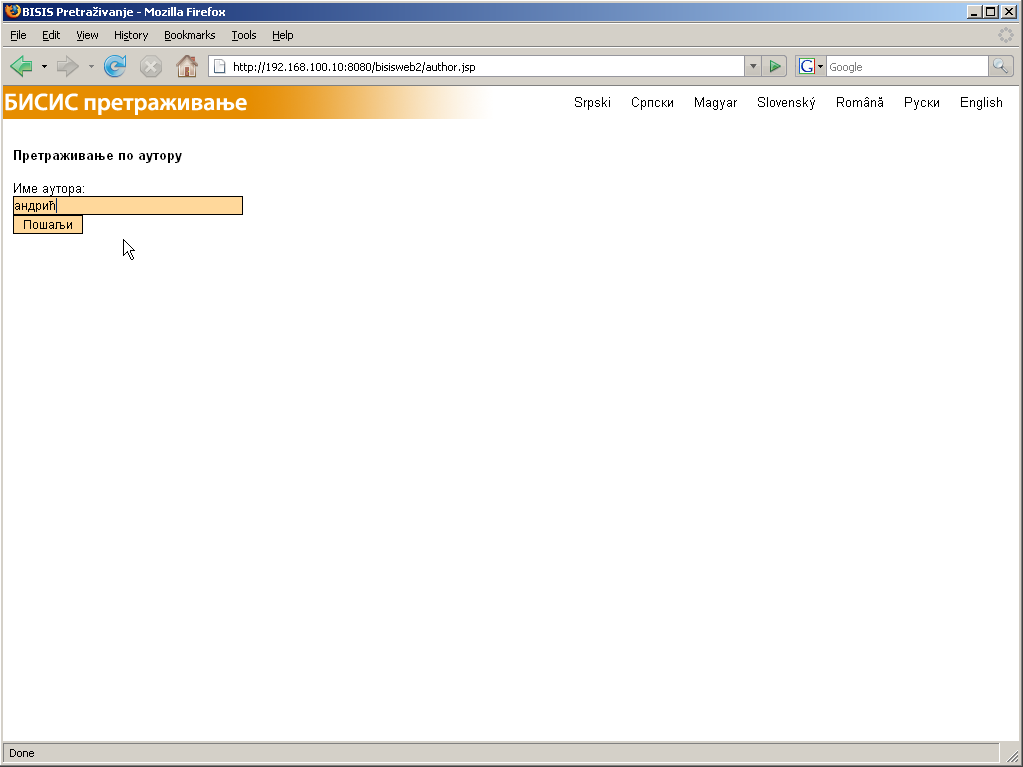Open the History menu
This screenshot has width=1023, height=767.
pyautogui.click(x=130, y=35)
